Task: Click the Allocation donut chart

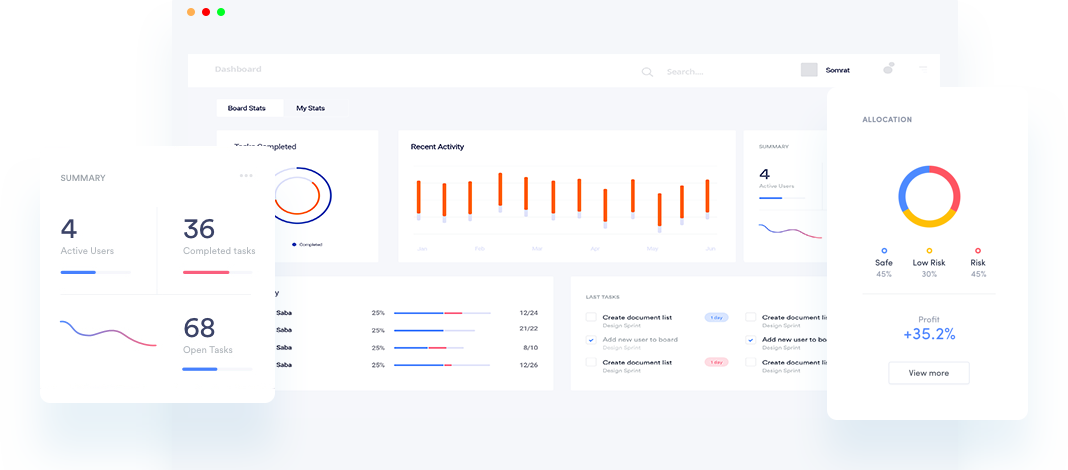Action: tap(929, 196)
